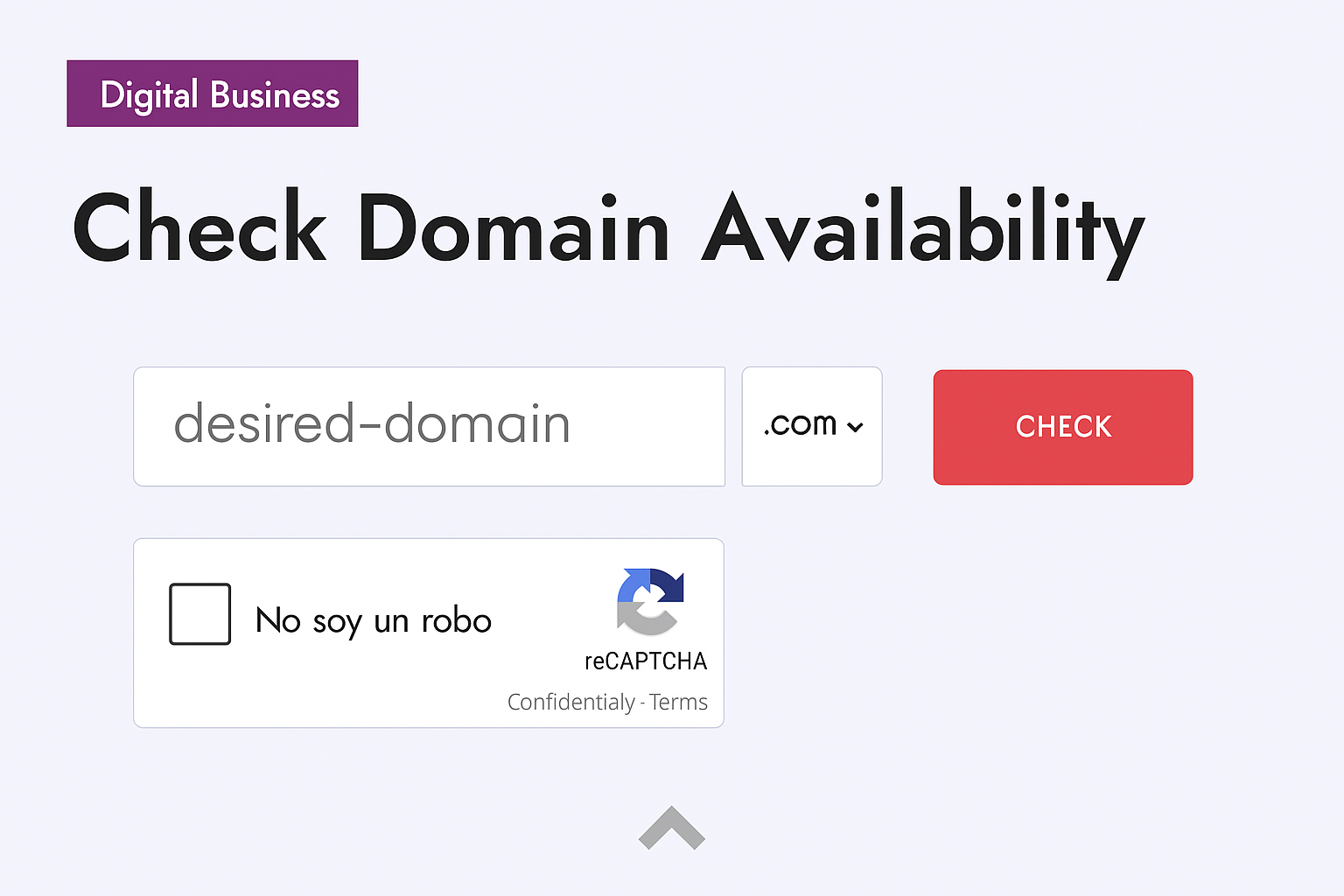The height and width of the screenshot is (896, 1344).
Task: Click the red CHECK button
Action: click(x=1063, y=427)
